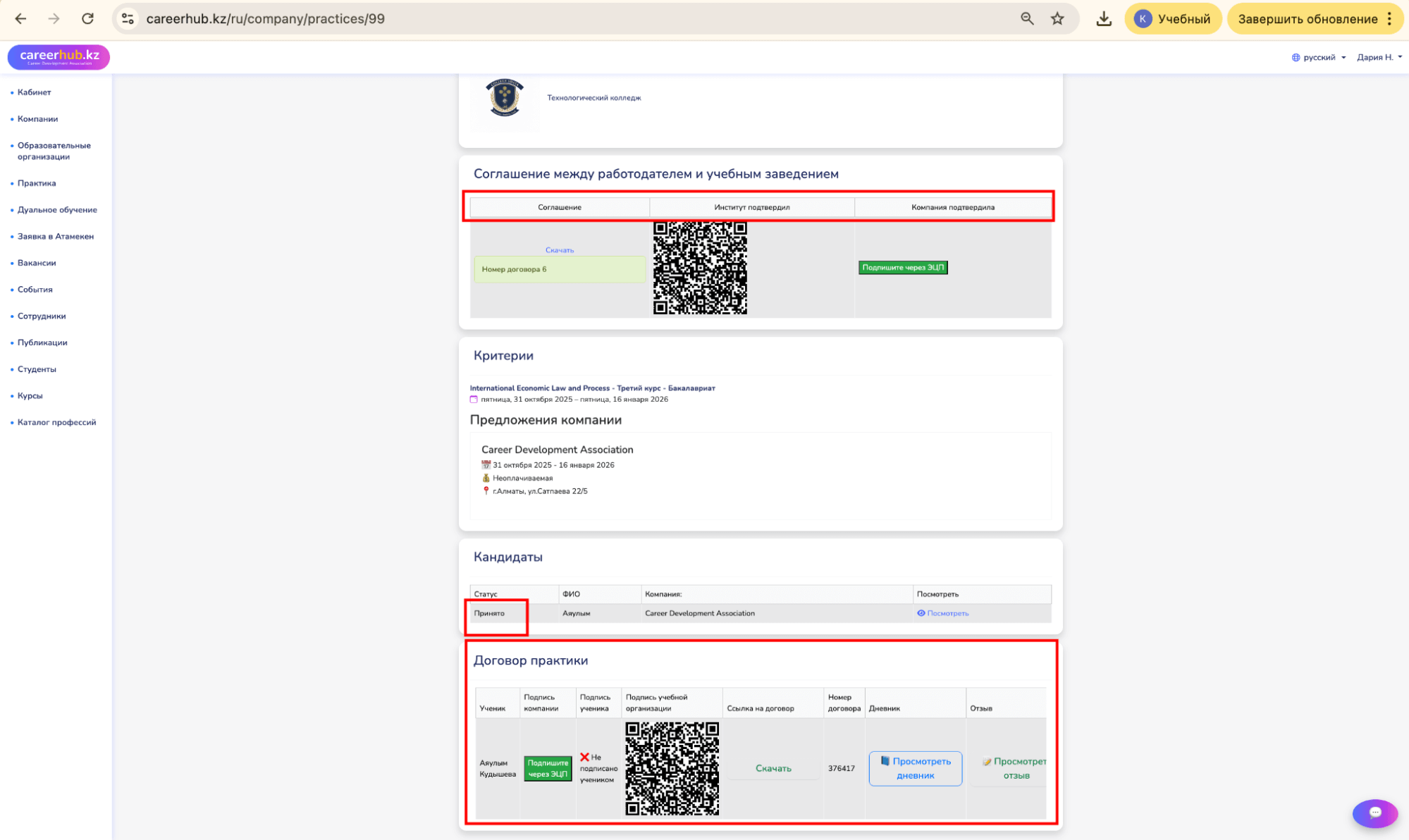Open the chat support bubble
Screen dimensions: 1409x840
[x=1374, y=813]
